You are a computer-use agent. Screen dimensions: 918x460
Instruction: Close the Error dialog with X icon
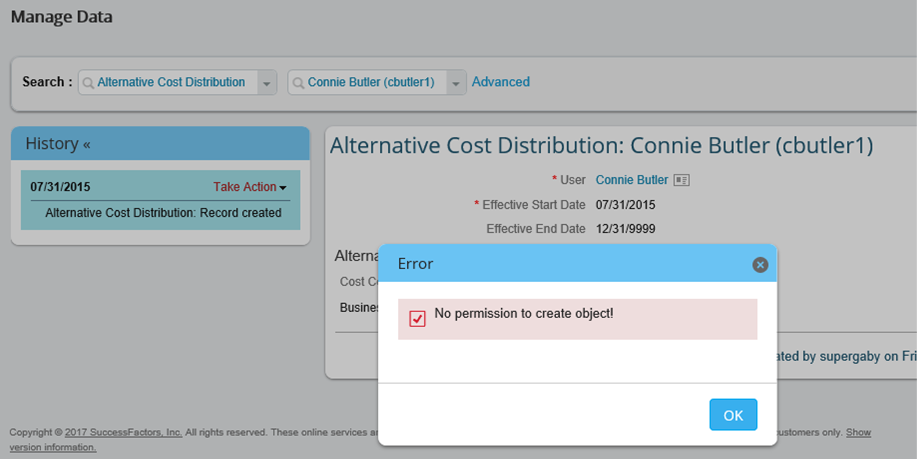click(x=760, y=265)
